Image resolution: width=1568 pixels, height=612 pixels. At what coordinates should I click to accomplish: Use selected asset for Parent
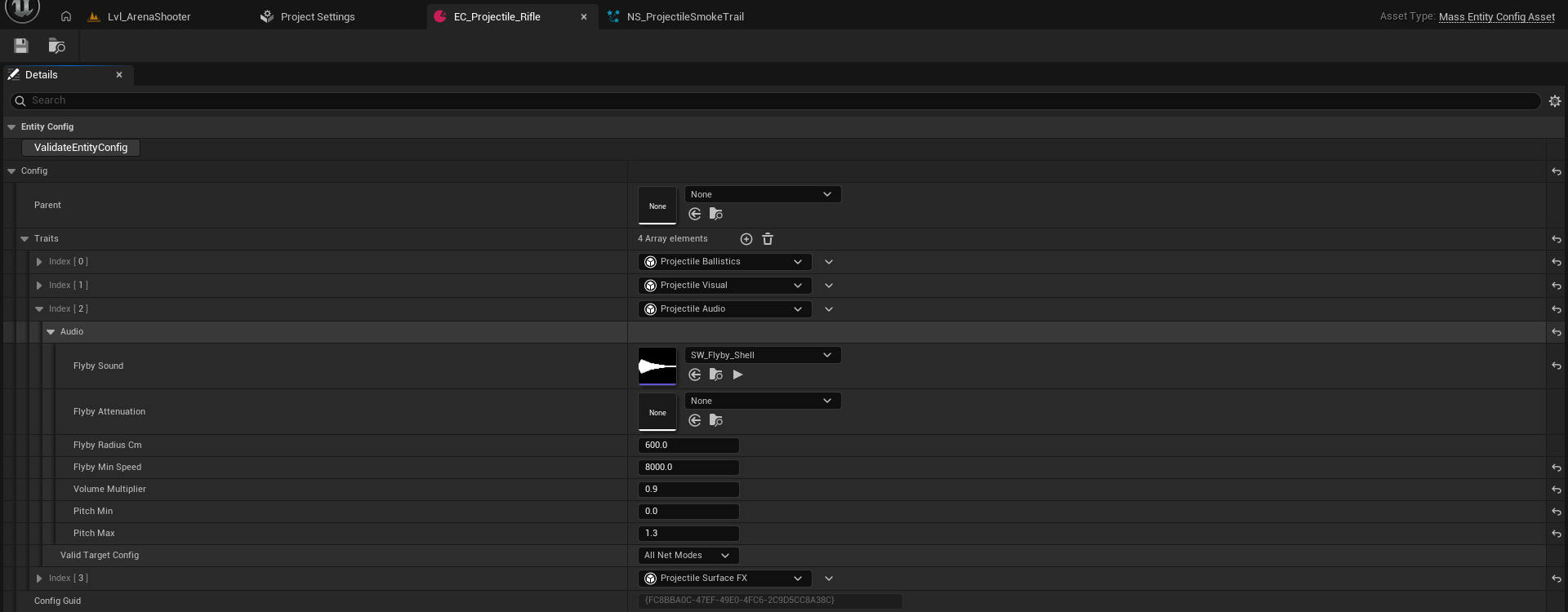pos(695,214)
